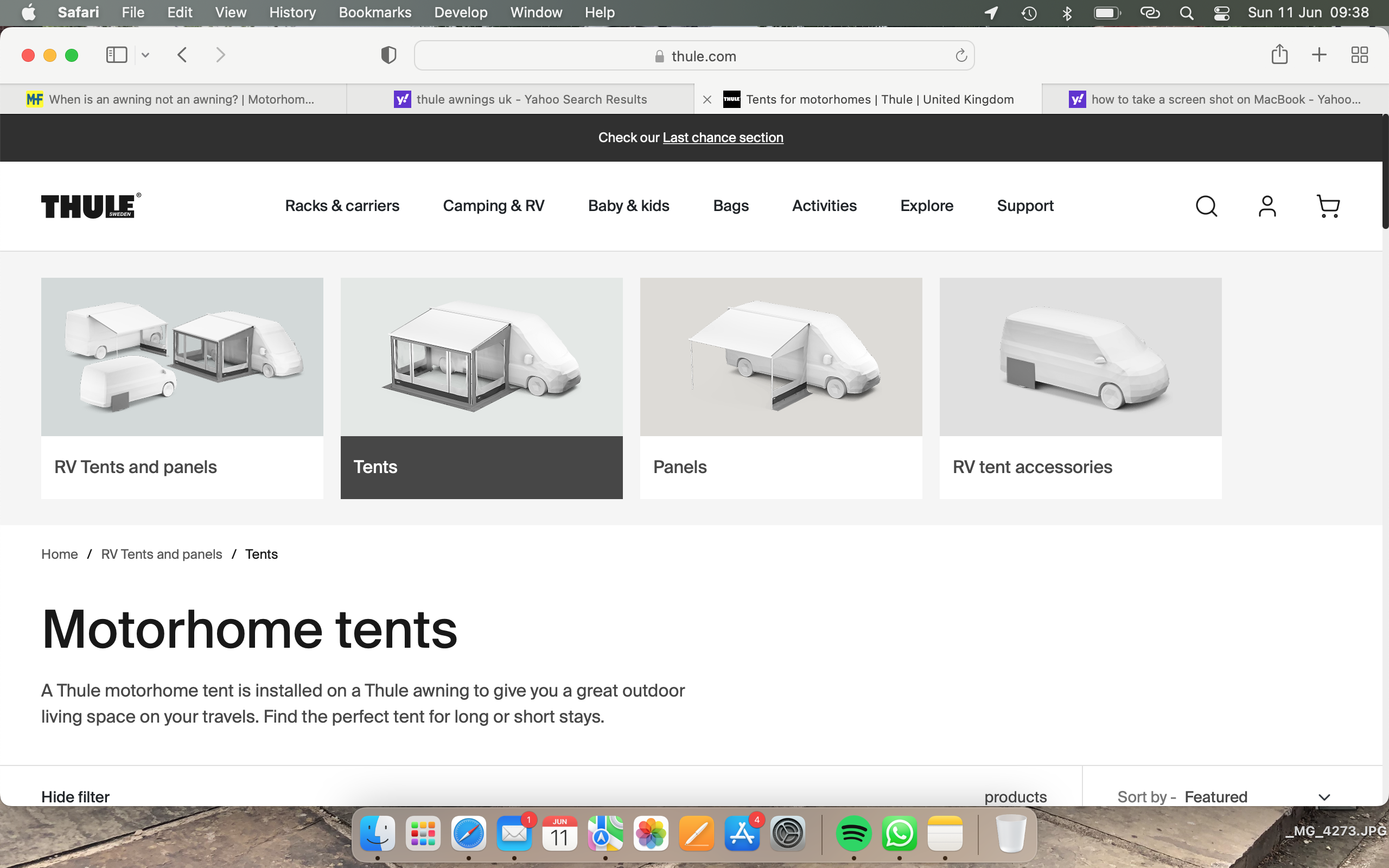Select the Tents category card
Viewport: 1389px width, 868px height.
point(482,388)
